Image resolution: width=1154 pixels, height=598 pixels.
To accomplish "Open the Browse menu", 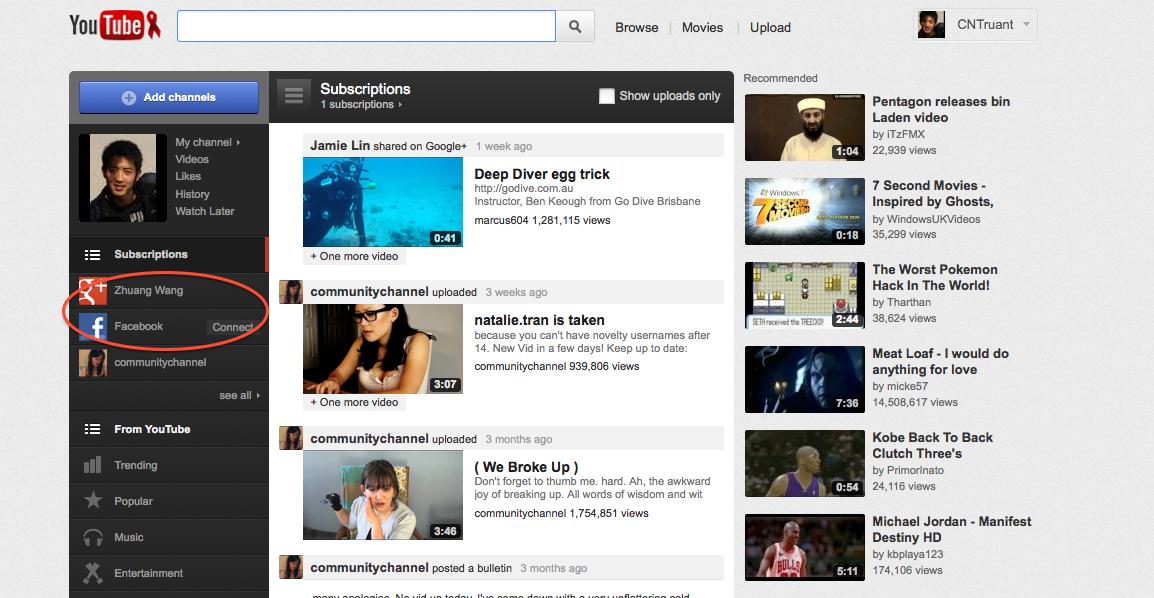I will pos(637,27).
